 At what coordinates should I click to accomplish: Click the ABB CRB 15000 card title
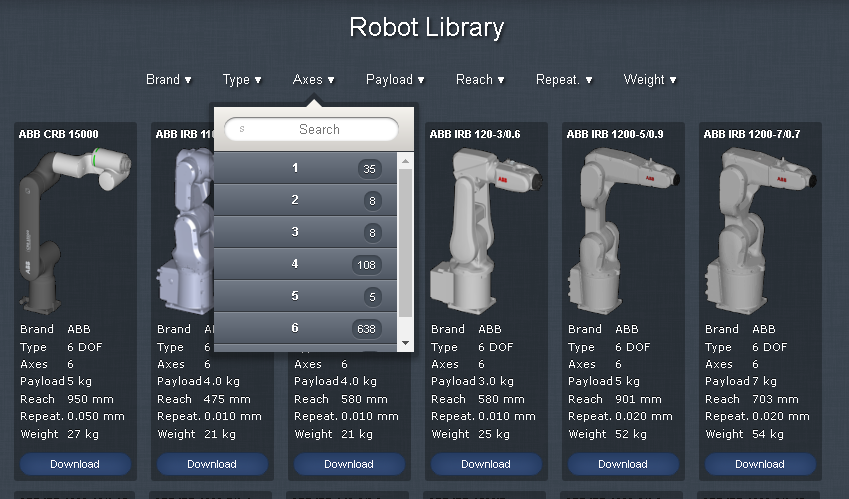pos(58,134)
